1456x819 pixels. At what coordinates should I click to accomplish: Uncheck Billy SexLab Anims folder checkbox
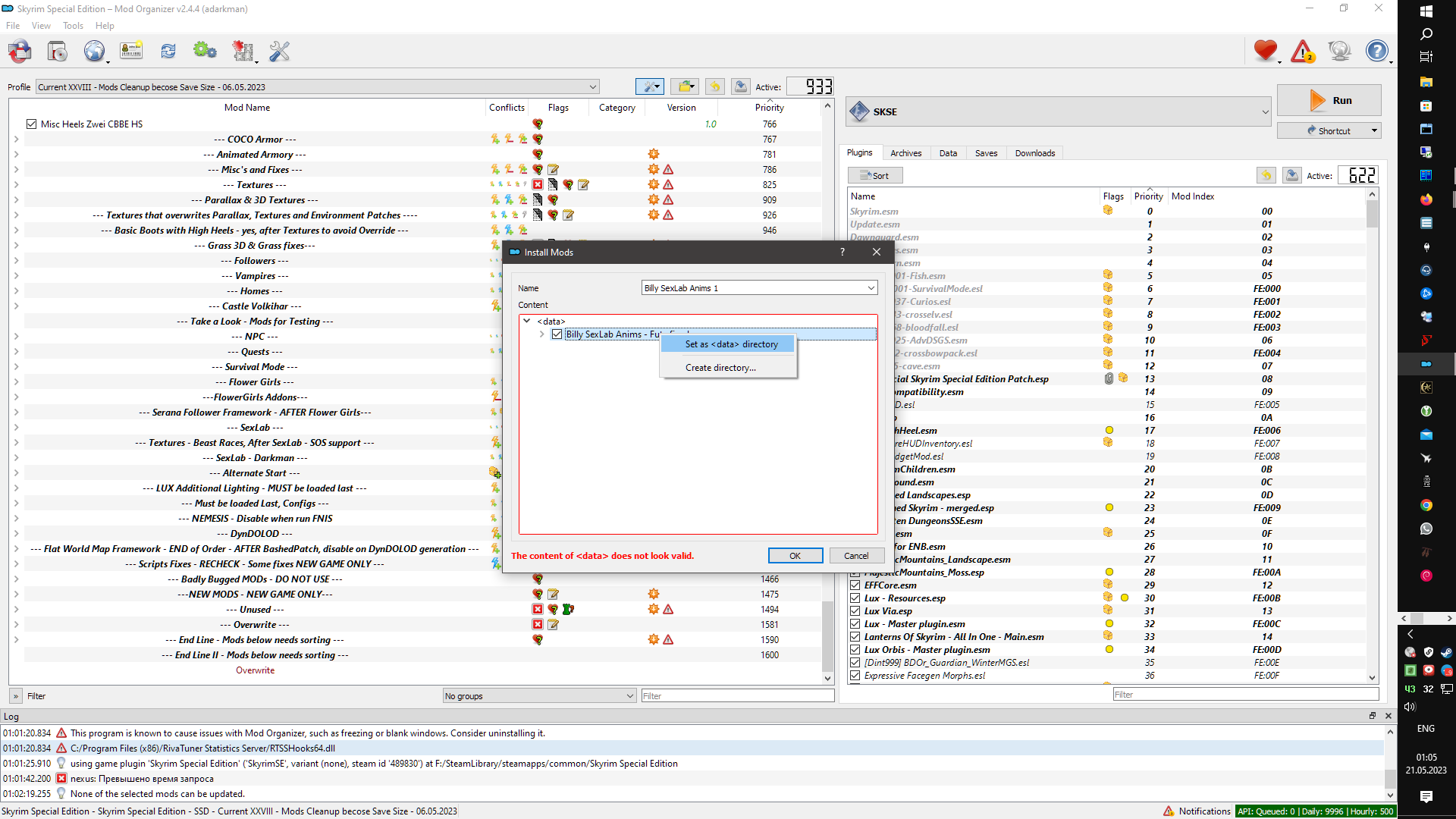point(557,334)
